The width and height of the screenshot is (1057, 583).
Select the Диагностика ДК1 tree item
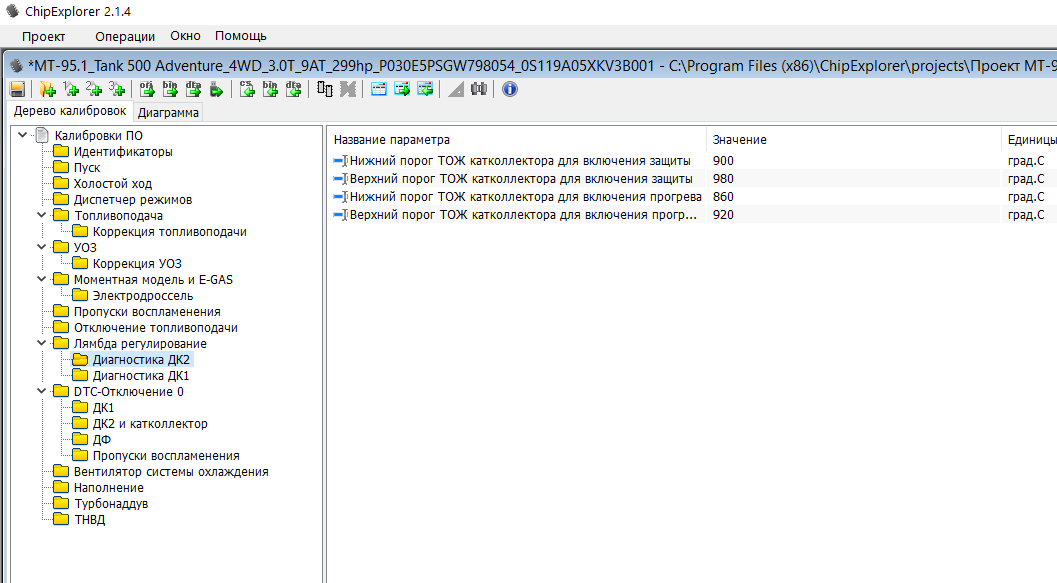pos(140,376)
